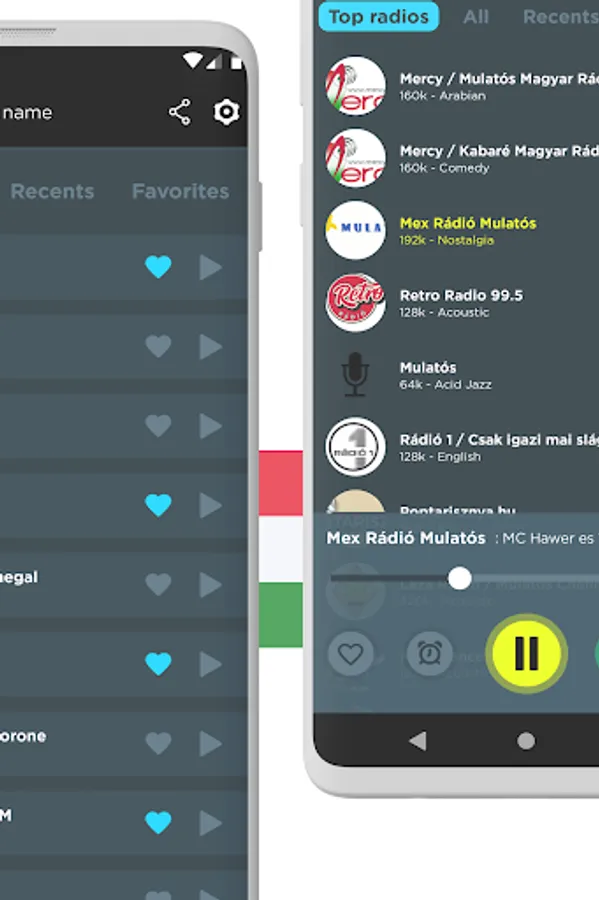Viewport: 599px width, 900px height.
Task: Pause playback with yellow pause button
Action: point(527,653)
